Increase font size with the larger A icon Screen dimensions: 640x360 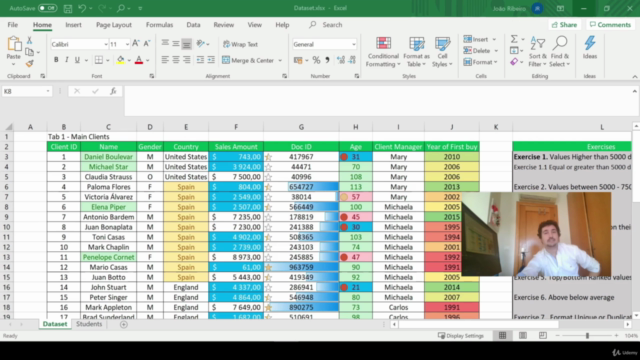tap(136, 44)
